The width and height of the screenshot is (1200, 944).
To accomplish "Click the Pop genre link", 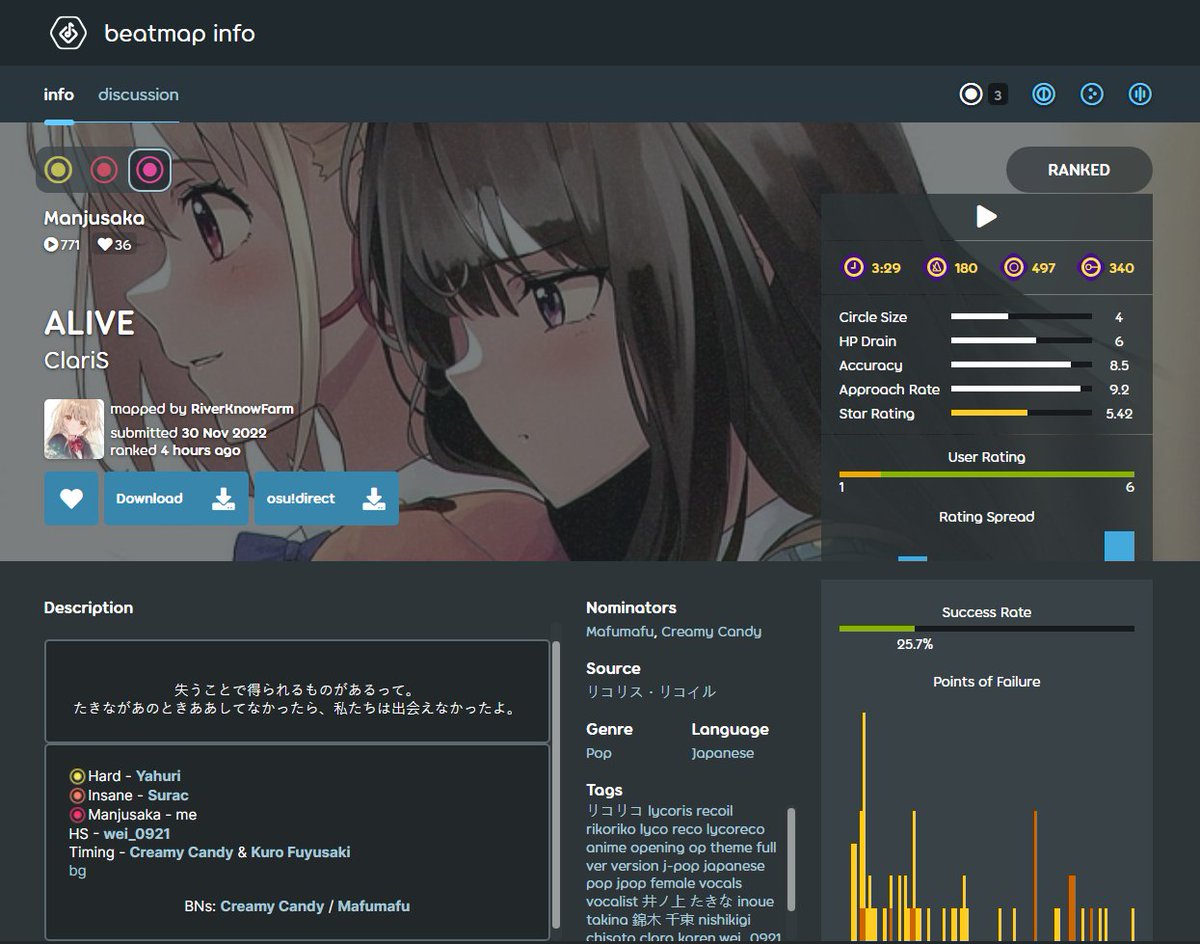I will point(599,753).
